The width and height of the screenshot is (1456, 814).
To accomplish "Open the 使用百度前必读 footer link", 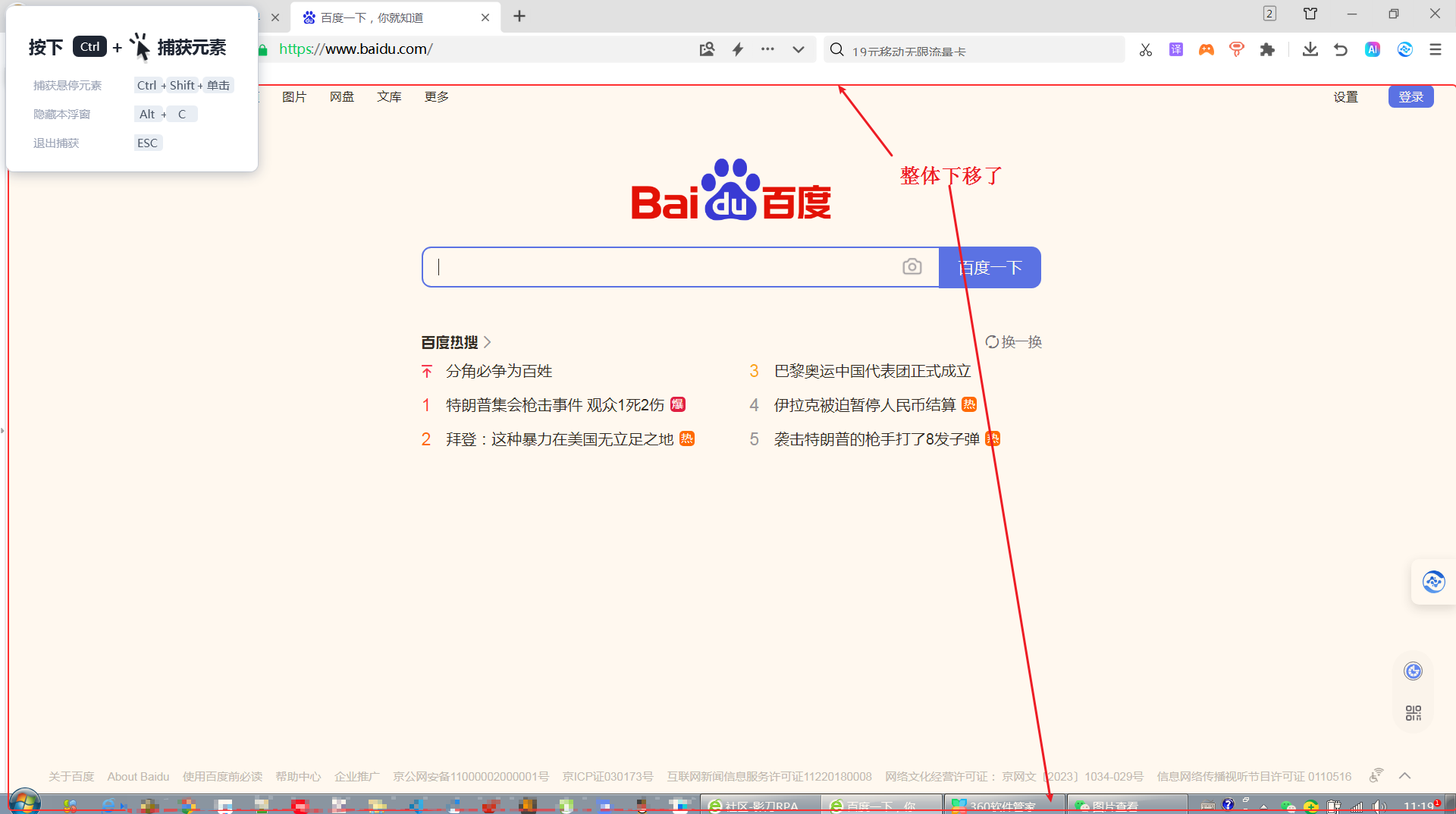I will (222, 777).
